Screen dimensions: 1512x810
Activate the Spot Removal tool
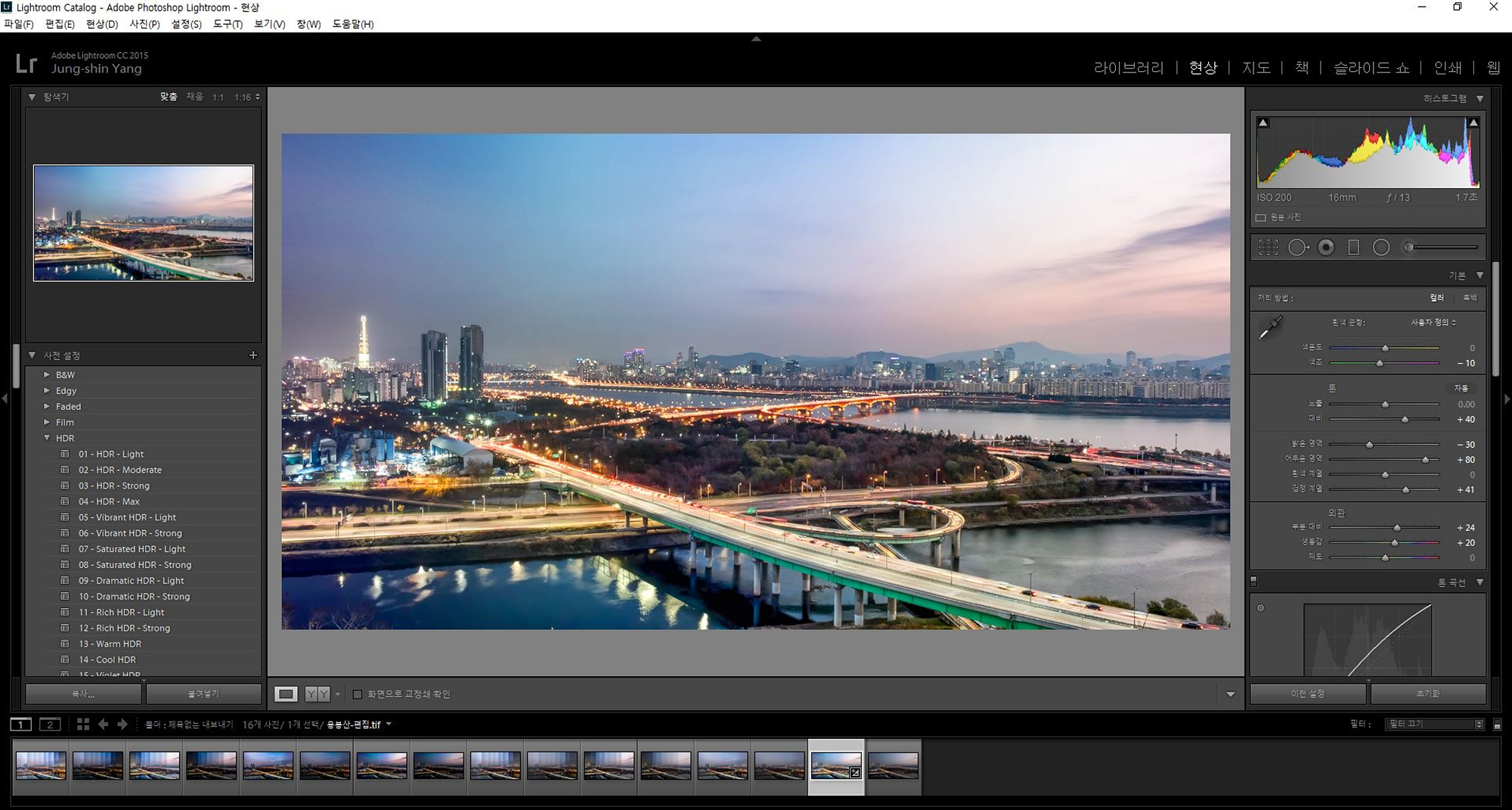(x=1298, y=247)
